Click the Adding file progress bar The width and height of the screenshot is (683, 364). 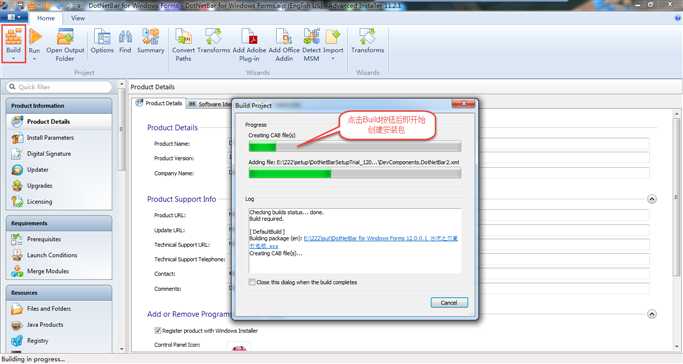(355, 174)
